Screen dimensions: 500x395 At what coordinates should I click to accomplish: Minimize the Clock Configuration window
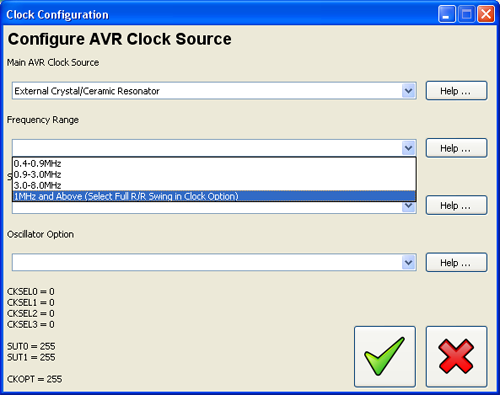447,15
